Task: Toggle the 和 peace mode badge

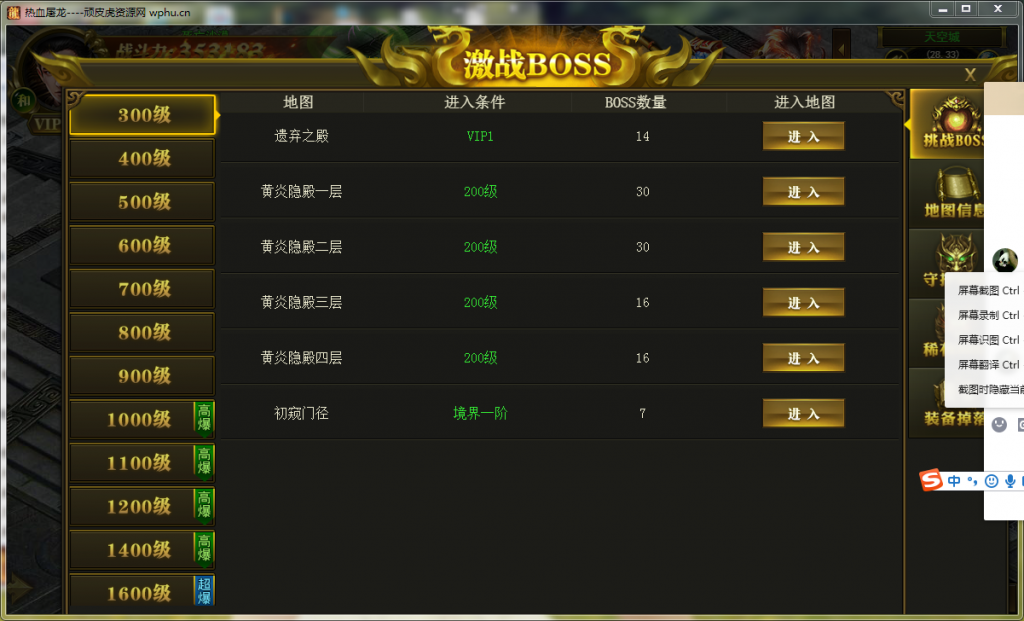Action: click(x=24, y=101)
